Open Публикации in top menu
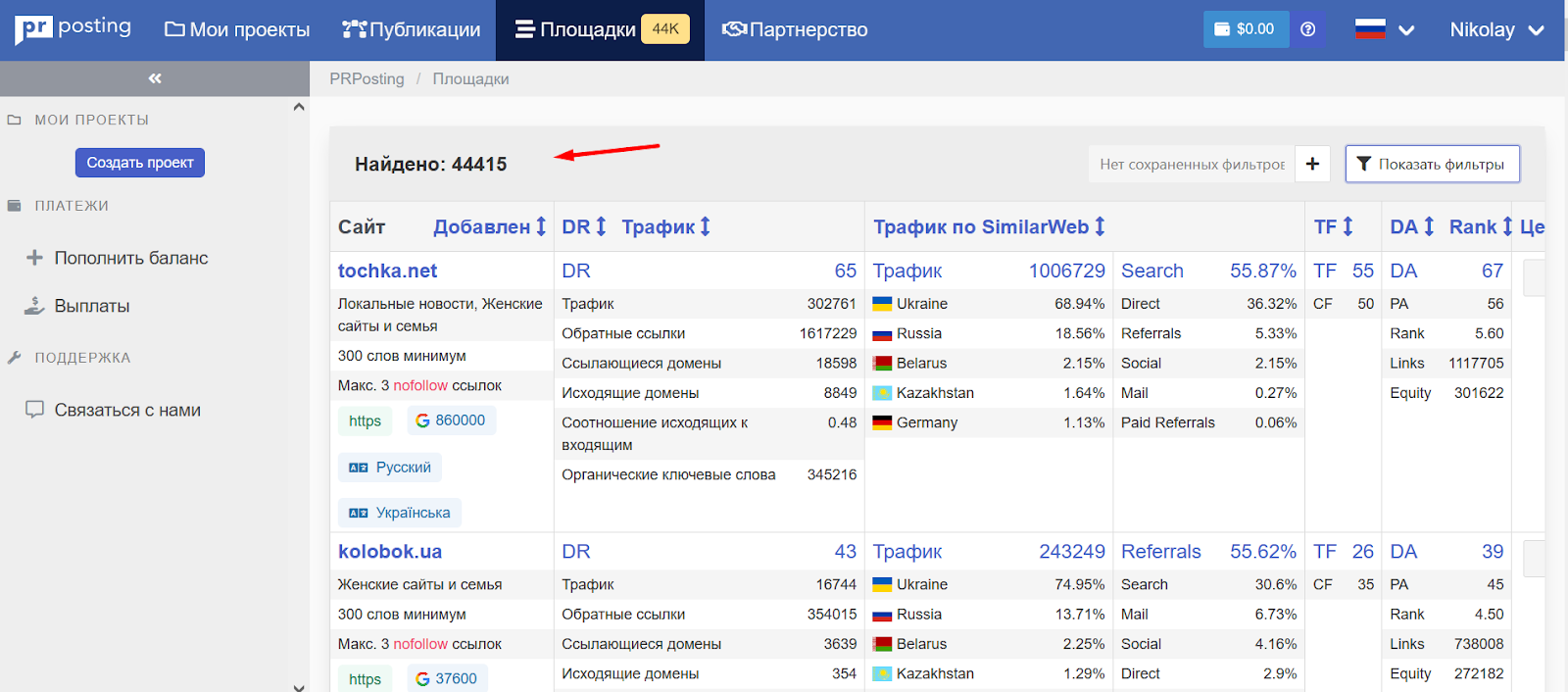Screen dimensions: 1568x692 pyautogui.click(x=412, y=30)
